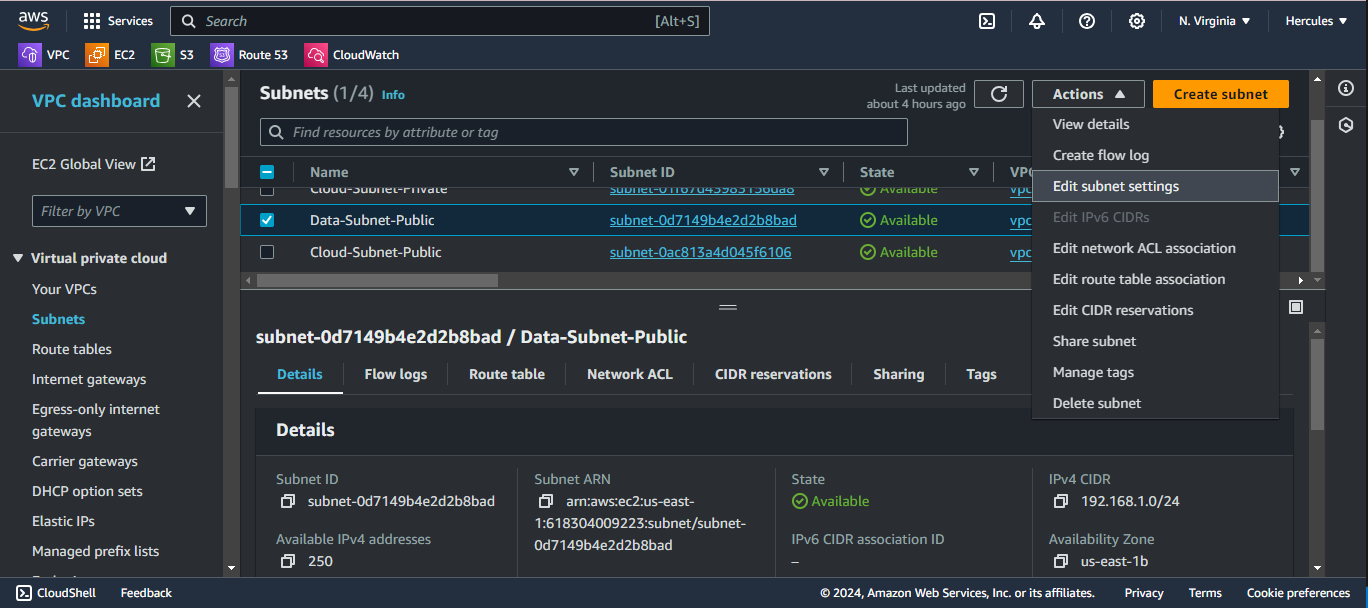Choose Edit subnet settings from Actions menu

(1115, 186)
